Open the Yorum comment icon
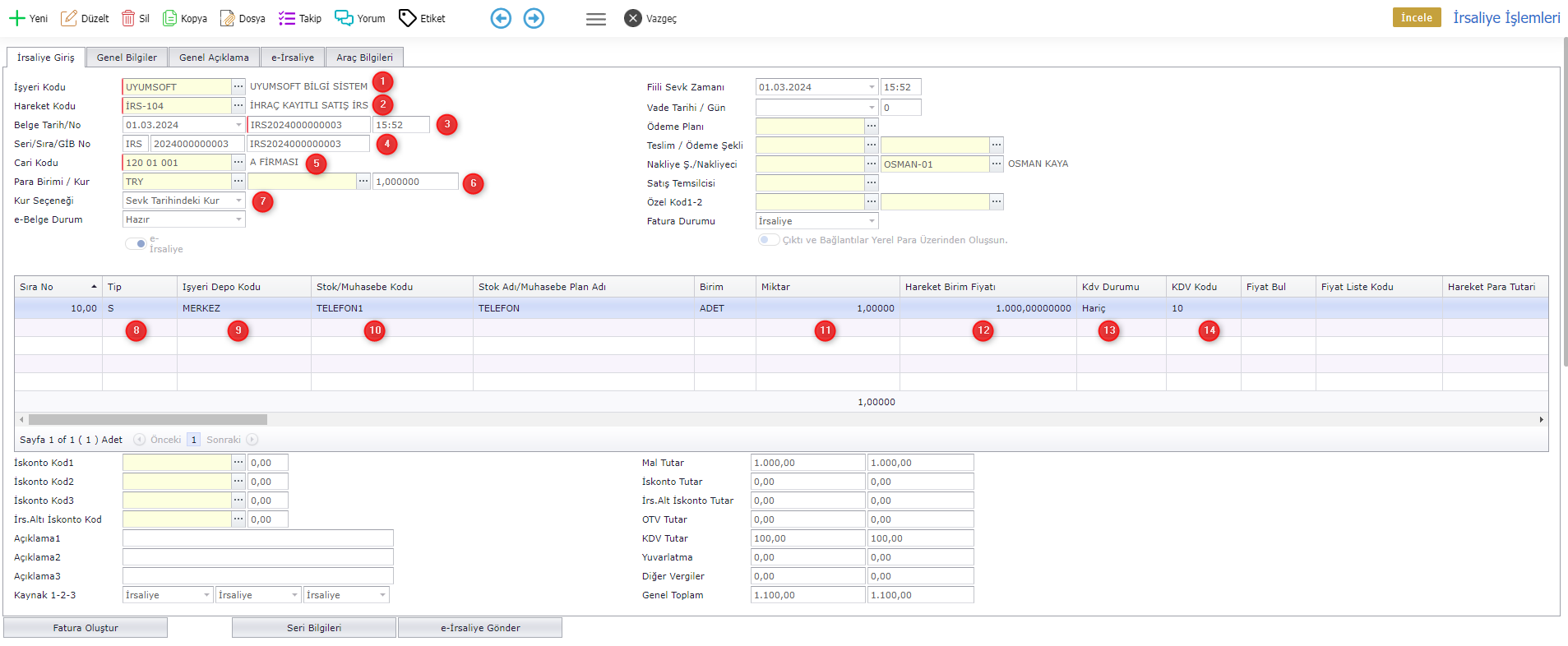 tap(344, 18)
